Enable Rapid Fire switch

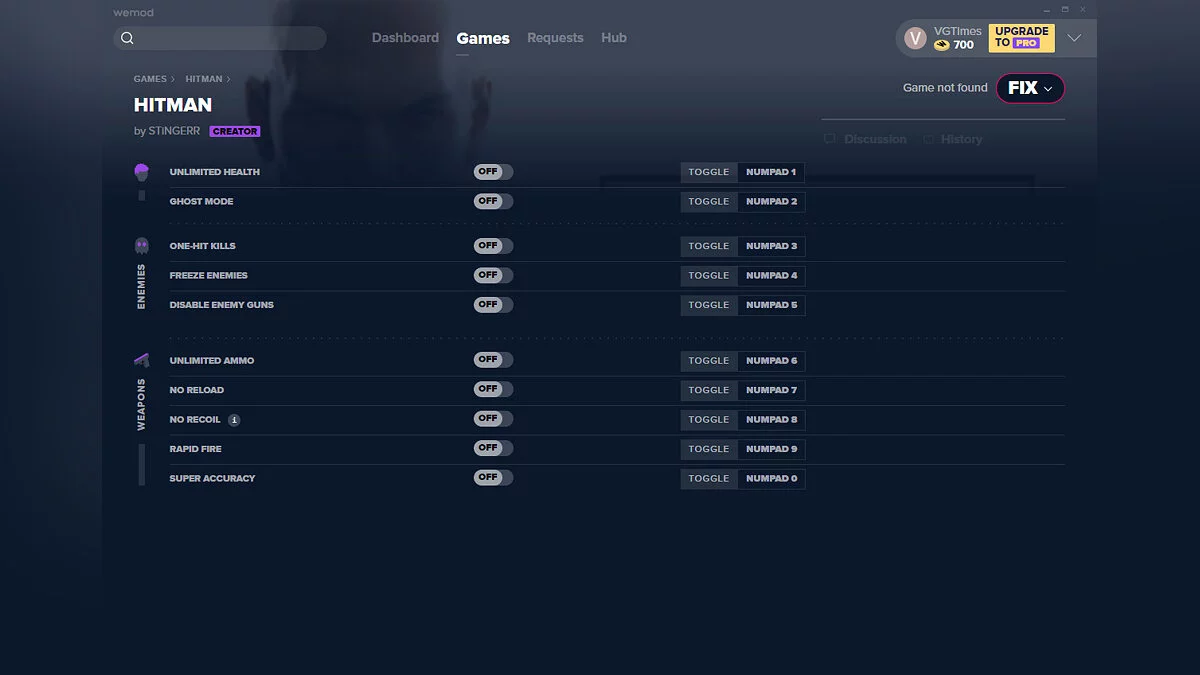(x=493, y=448)
